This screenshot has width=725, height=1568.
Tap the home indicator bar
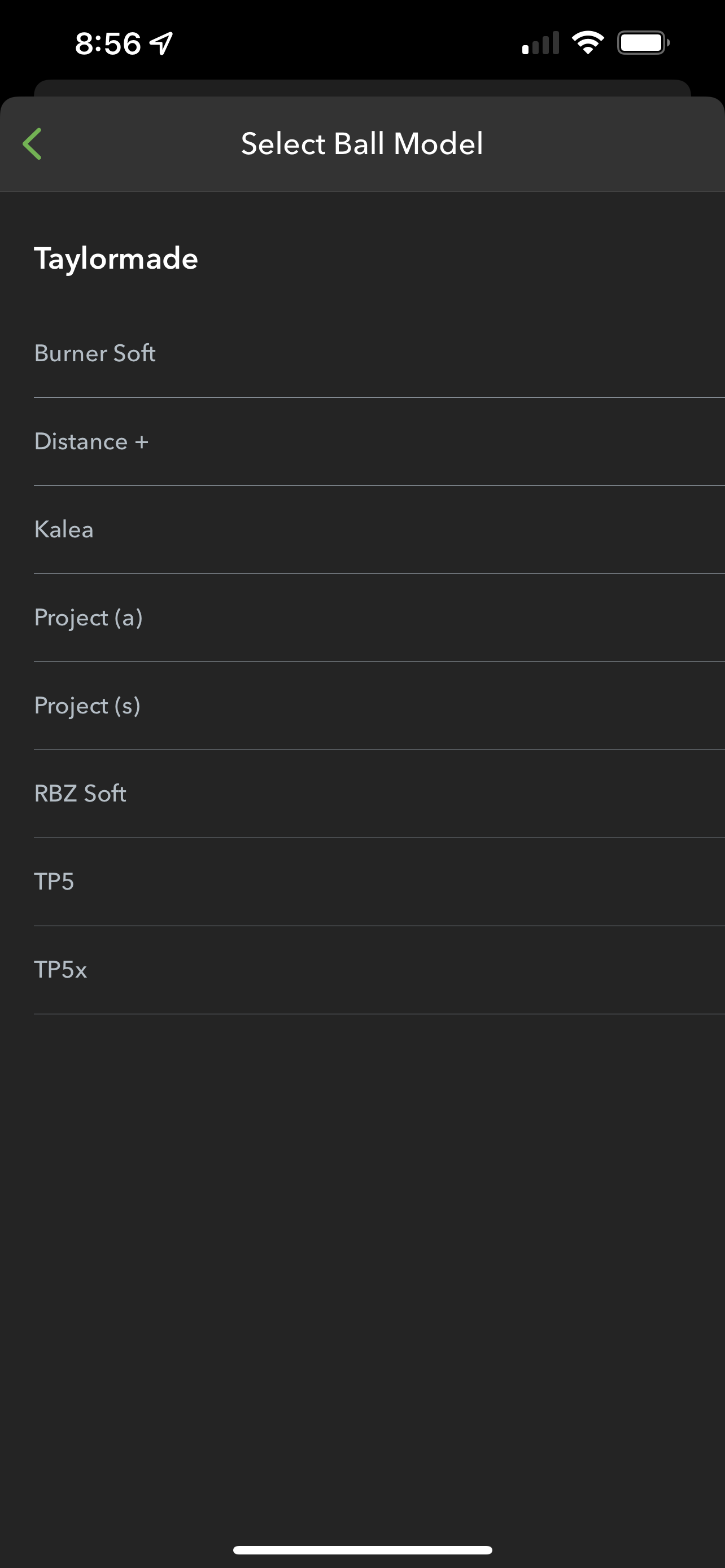(362, 1550)
